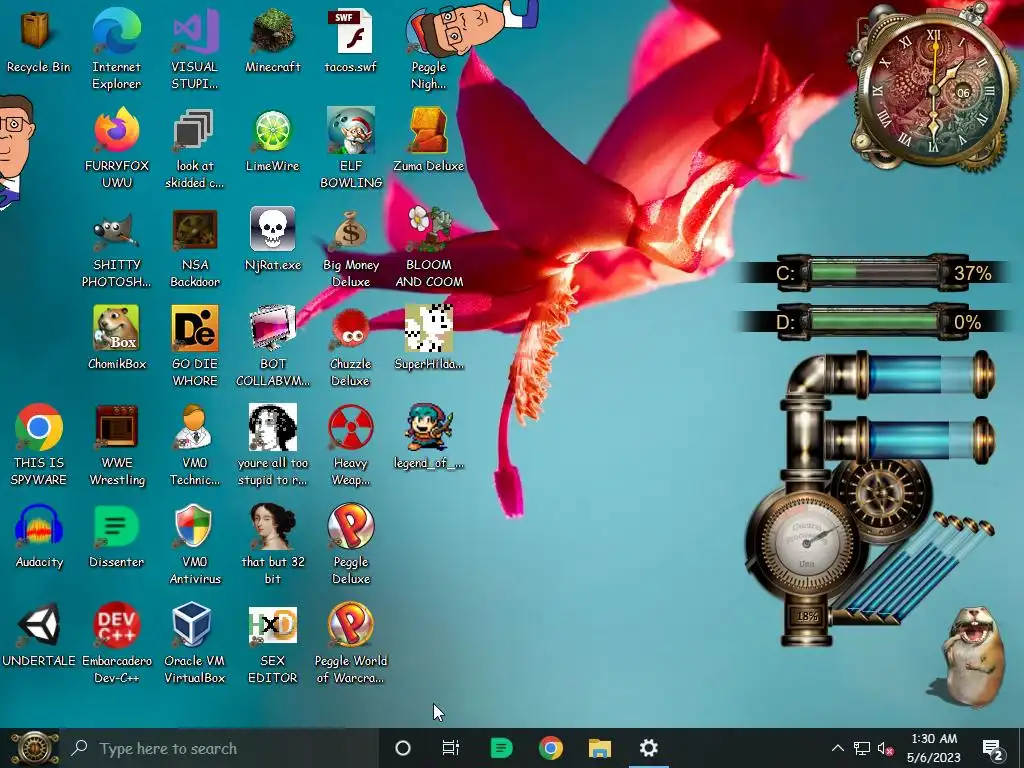1024x768 pixels.
Task: Click the 'Type here to search' box
Action: click(220, 748)
